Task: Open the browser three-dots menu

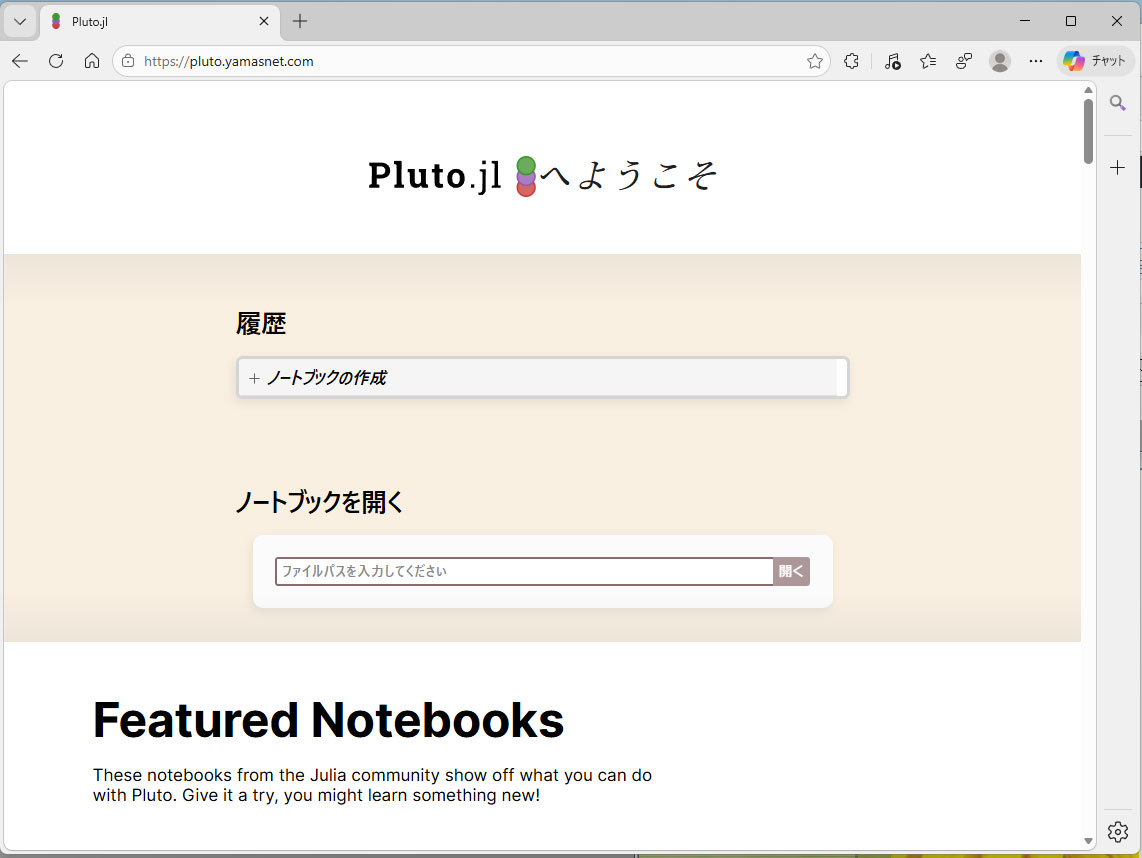Action: click(x=1035, y=61)
